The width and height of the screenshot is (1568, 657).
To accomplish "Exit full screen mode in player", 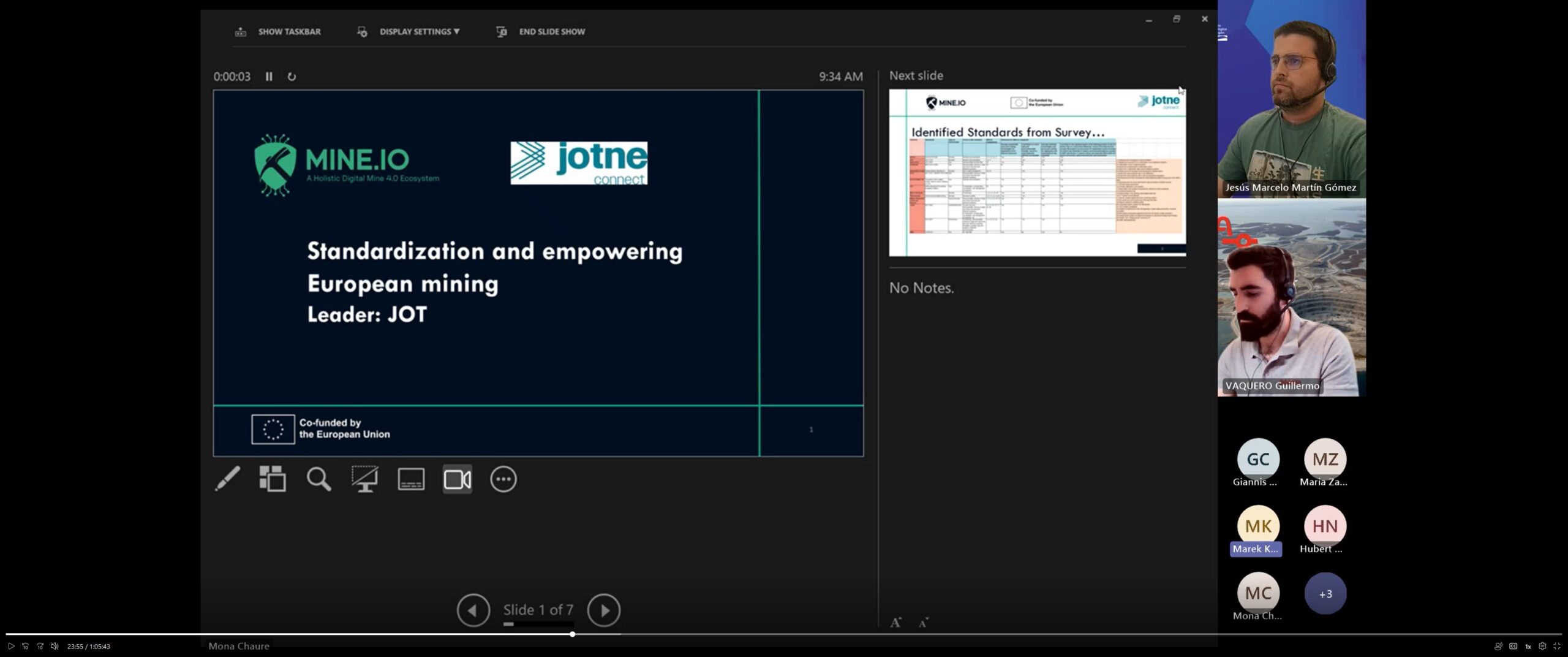I will click(x=1557, y=646).
